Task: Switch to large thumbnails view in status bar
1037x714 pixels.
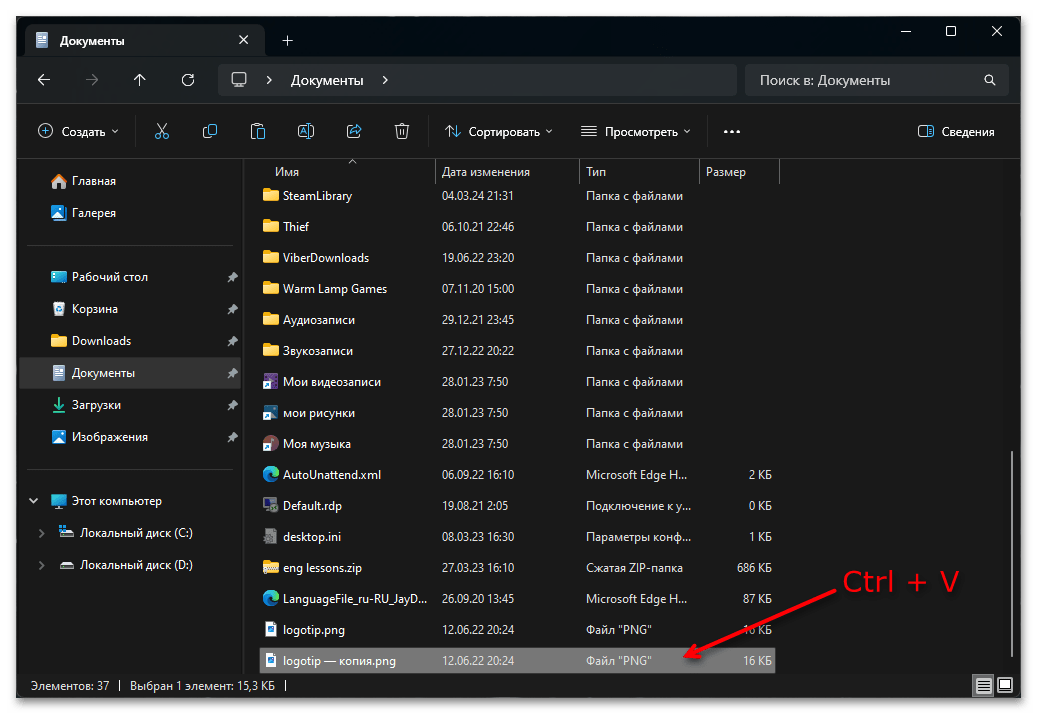Action: point(1005,686)
